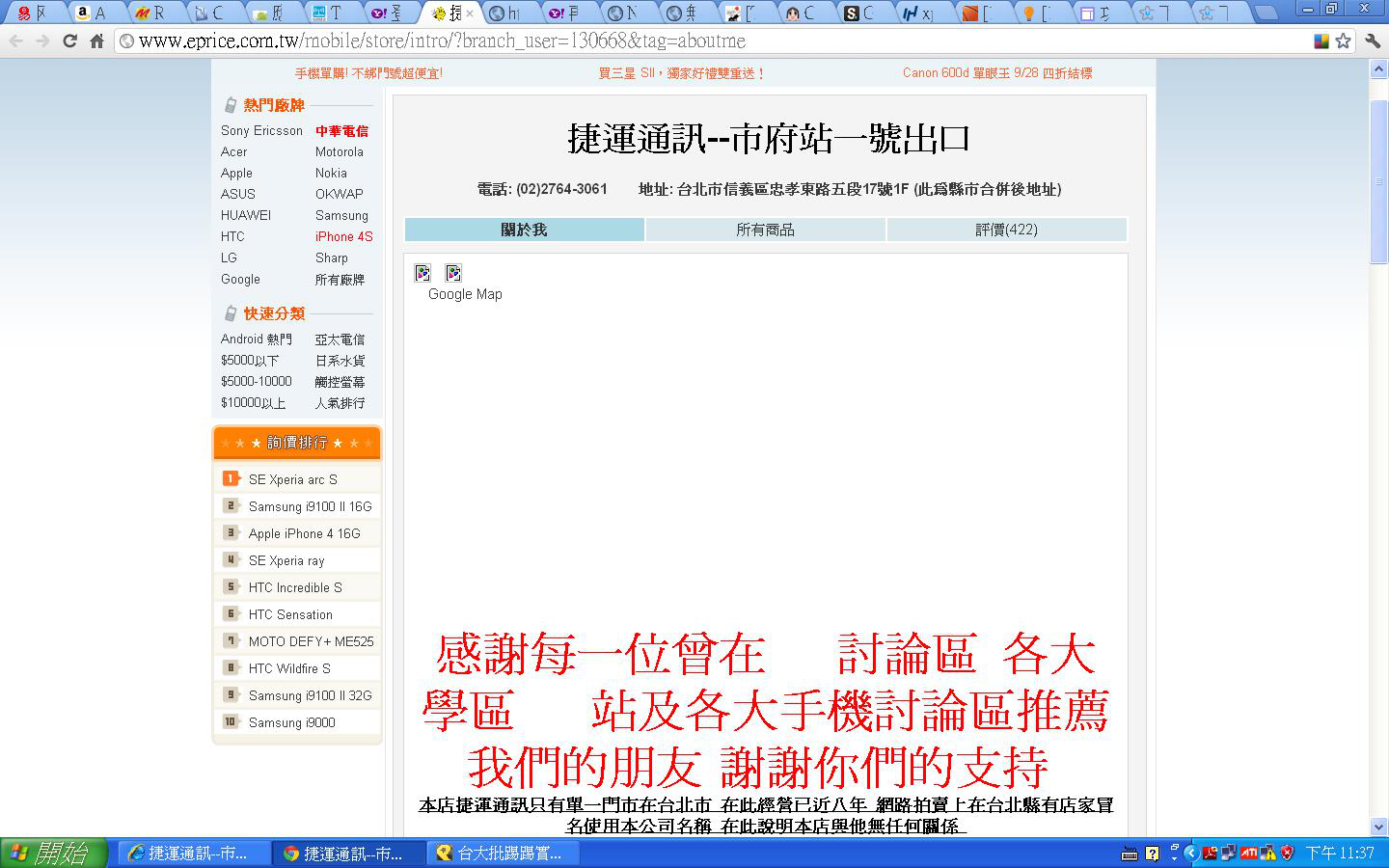Viewport: 1389px width, 868px height.
Task: Select the $10000以上 price category
Action: 253,402
